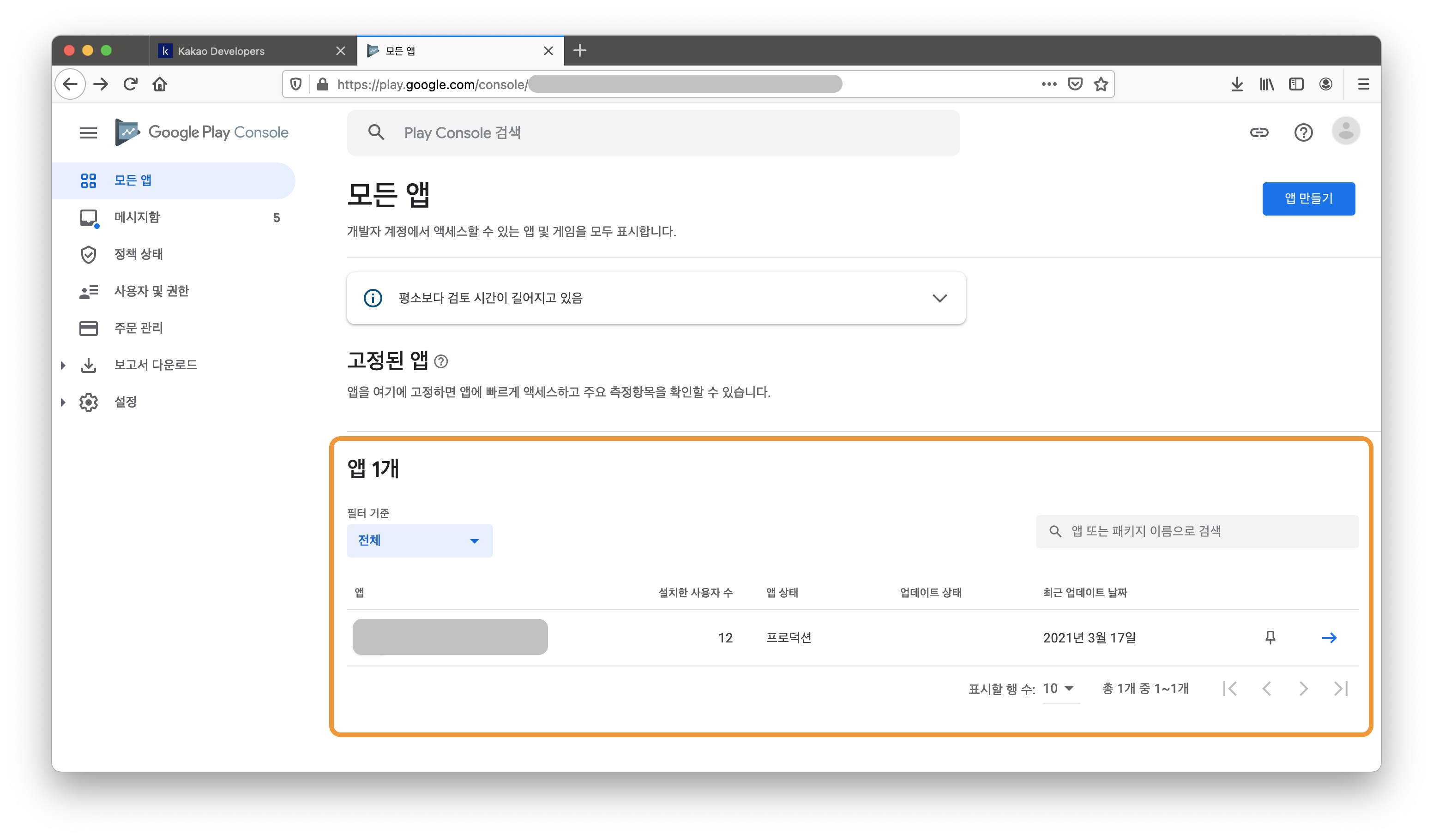Open the 전체 filter dropdown

tap(420, 540)
